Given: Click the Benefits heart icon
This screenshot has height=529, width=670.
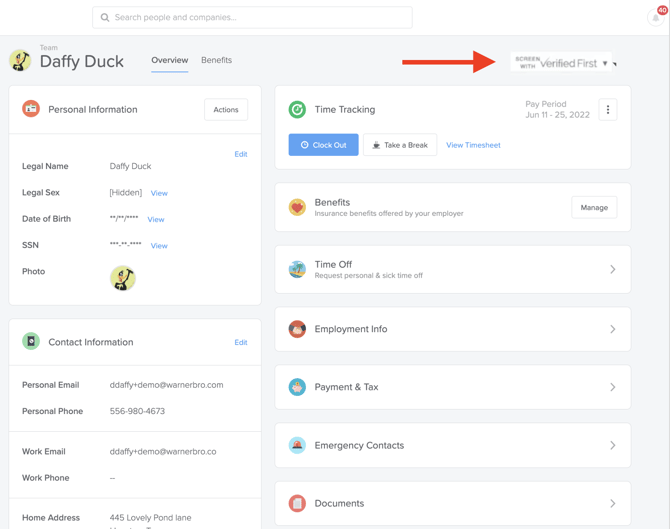Looking at the screenshot, I should (x=297, y=208).
